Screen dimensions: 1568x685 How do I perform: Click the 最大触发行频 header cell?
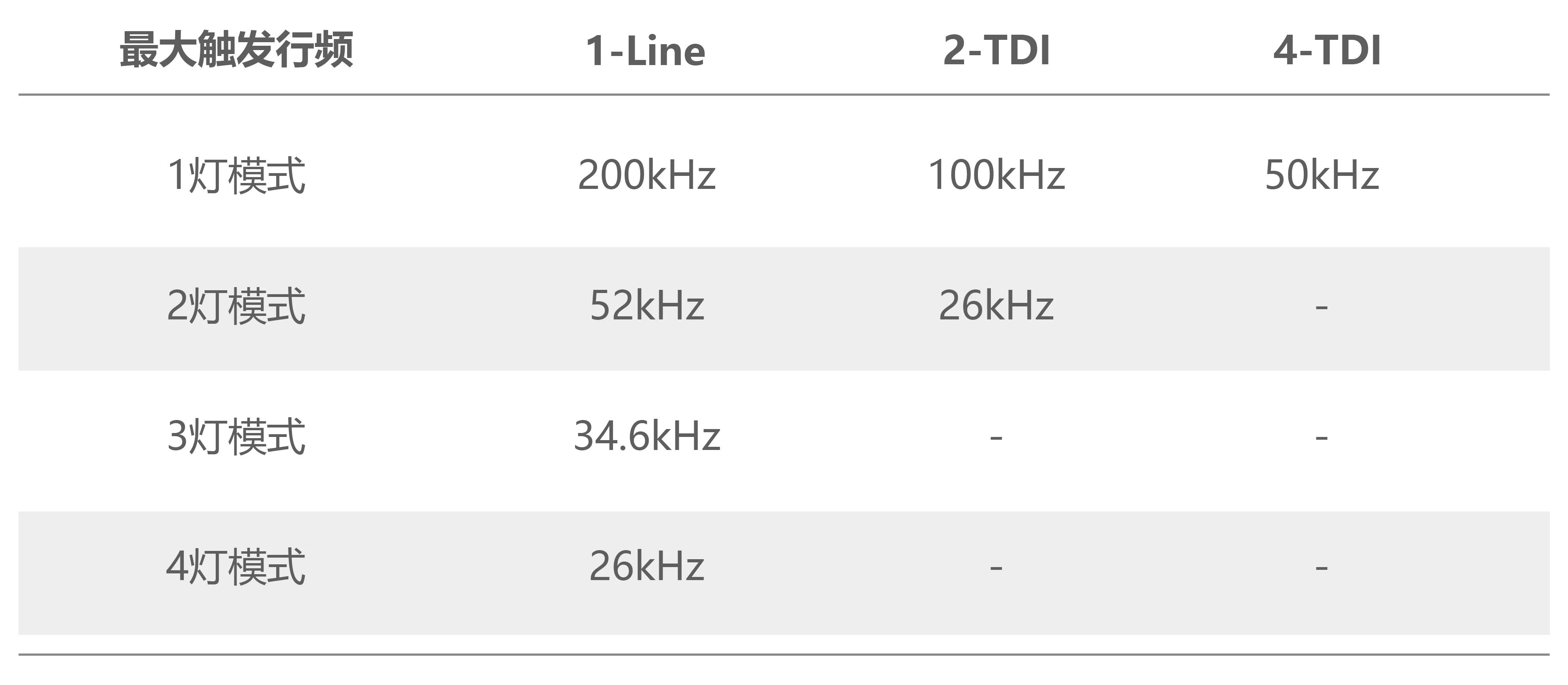pyautogui.click(x=236, y=49)
